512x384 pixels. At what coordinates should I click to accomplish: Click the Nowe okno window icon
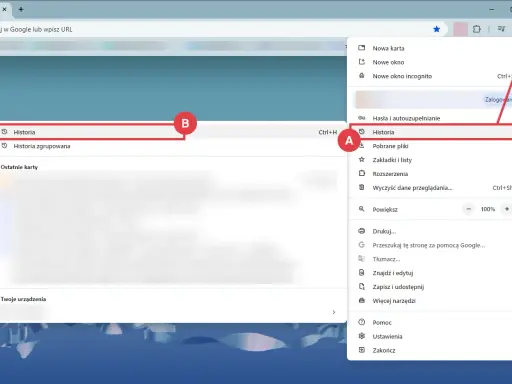pyautogui.click(x=362, y=62)
